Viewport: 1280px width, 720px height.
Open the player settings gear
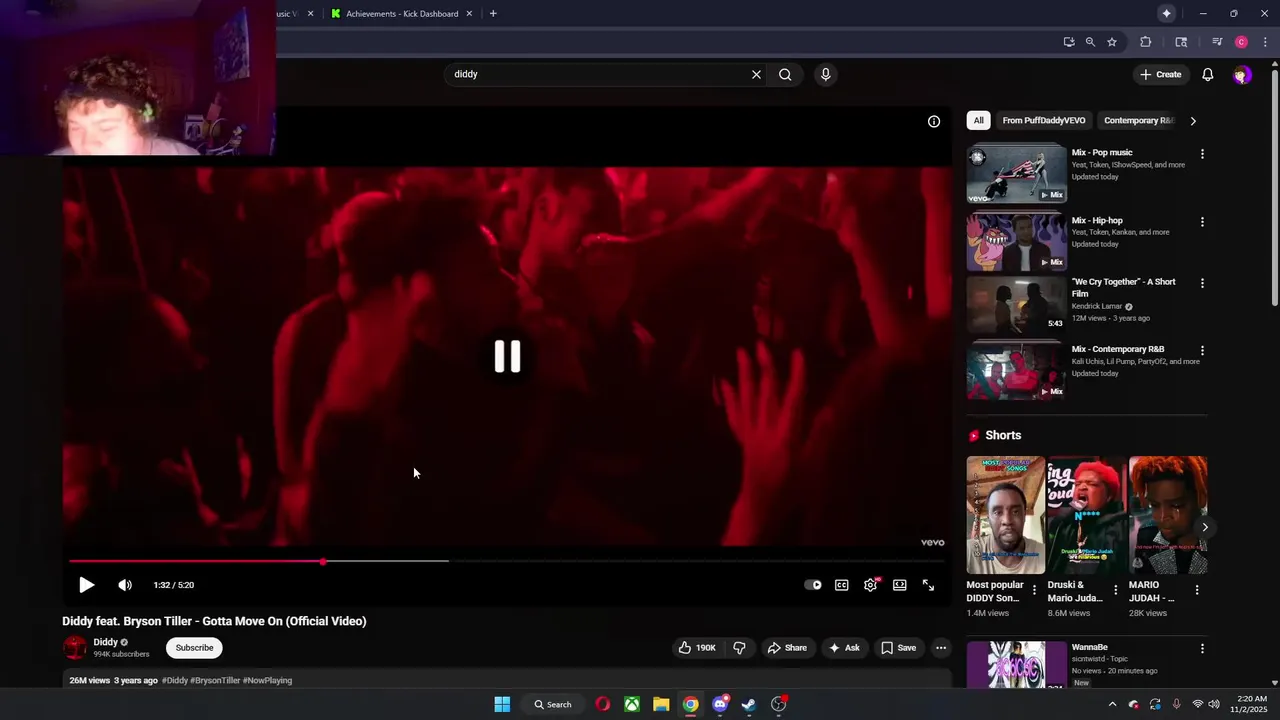871,585
